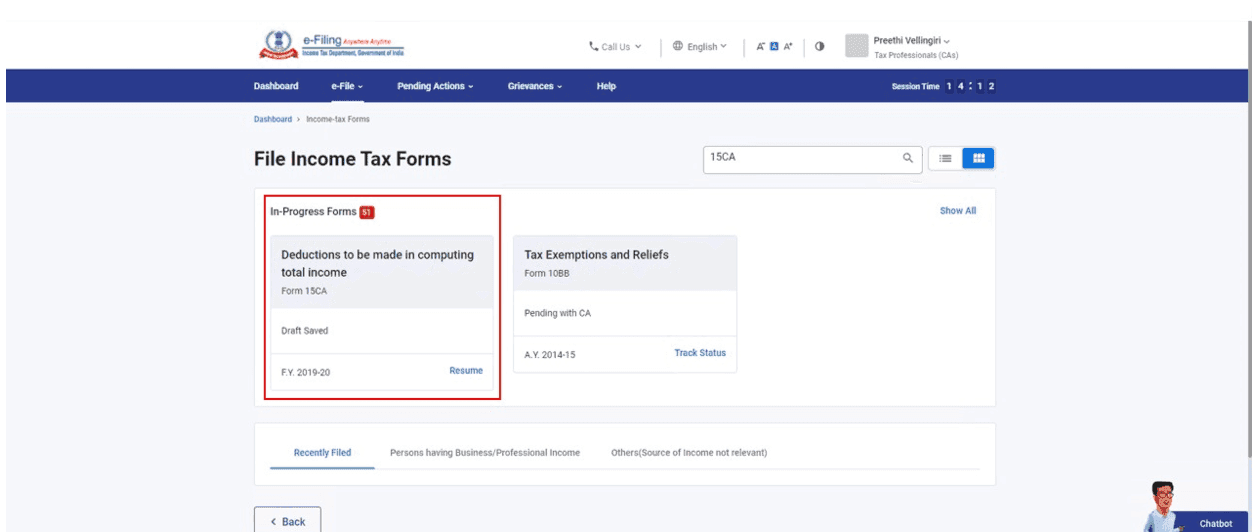Open the e-File menu
Image resolution: width=1252 pixels, height=532 pixels.
pos(347,86)
